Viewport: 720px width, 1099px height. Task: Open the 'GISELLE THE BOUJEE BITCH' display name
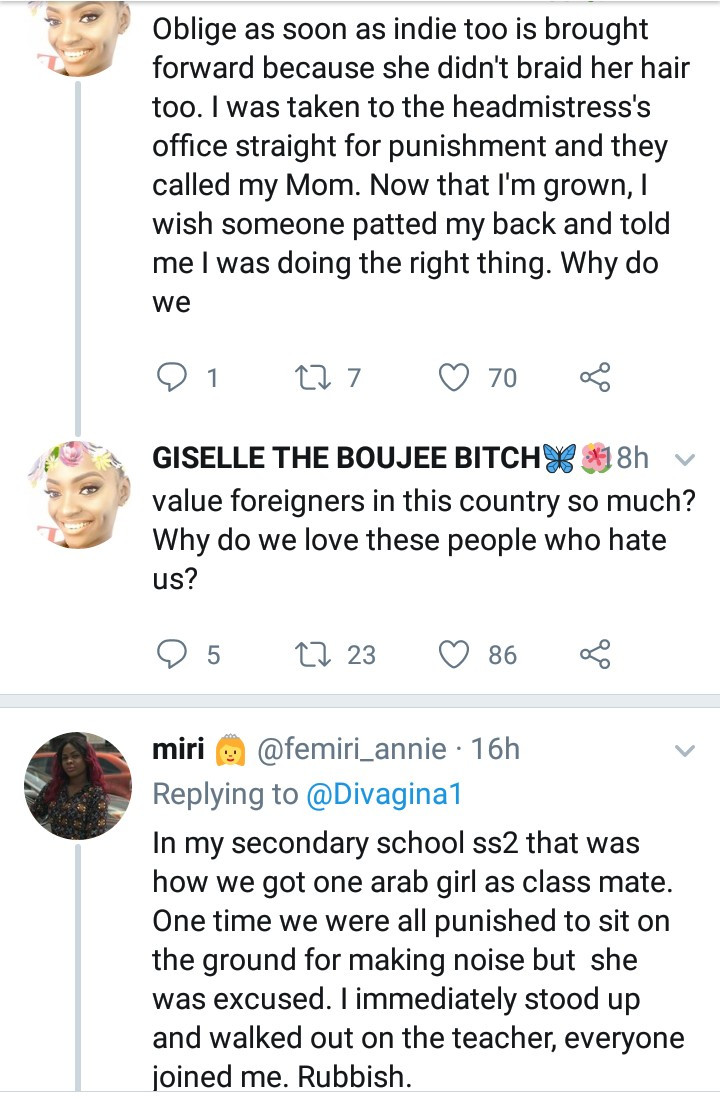point(345,458)
